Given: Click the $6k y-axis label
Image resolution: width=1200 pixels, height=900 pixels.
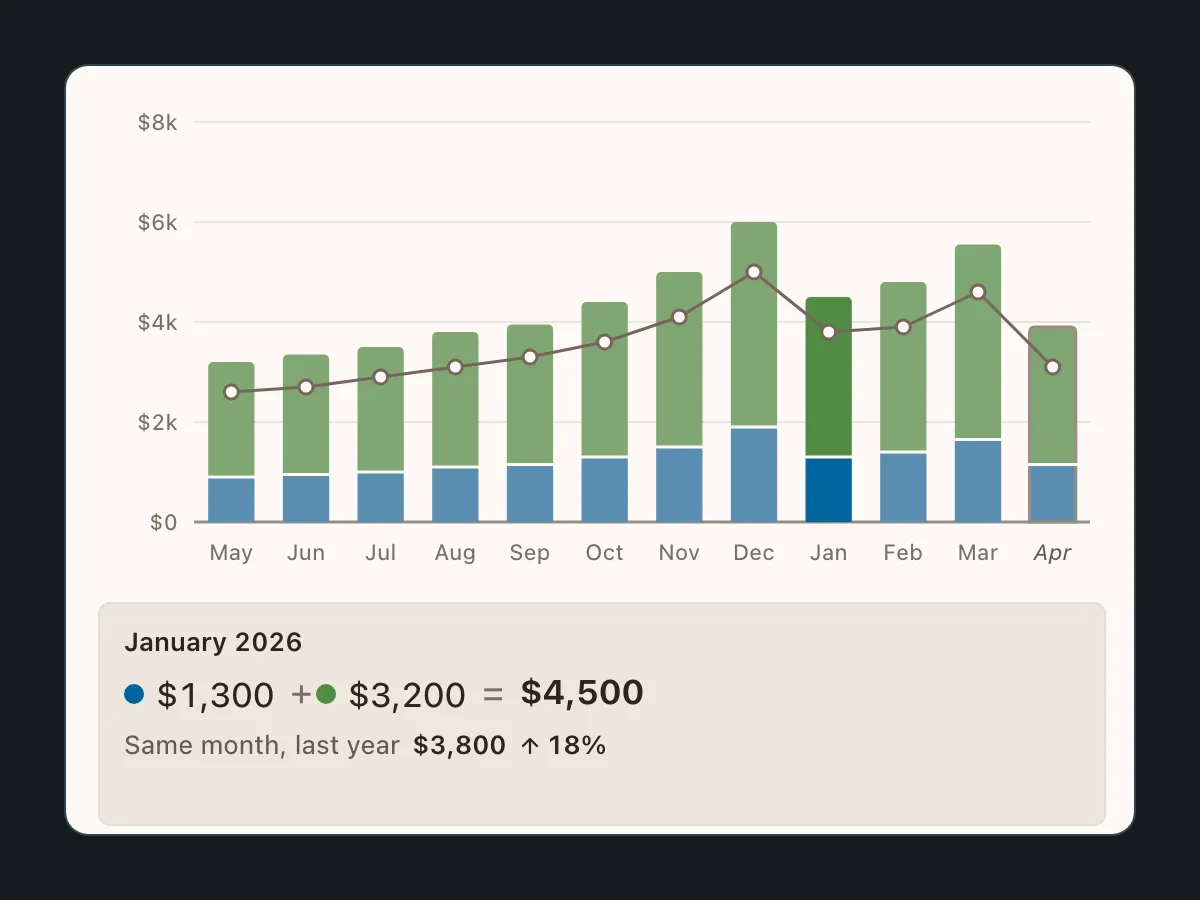Looking at the screenshot, I should click(x=158, y=222).
